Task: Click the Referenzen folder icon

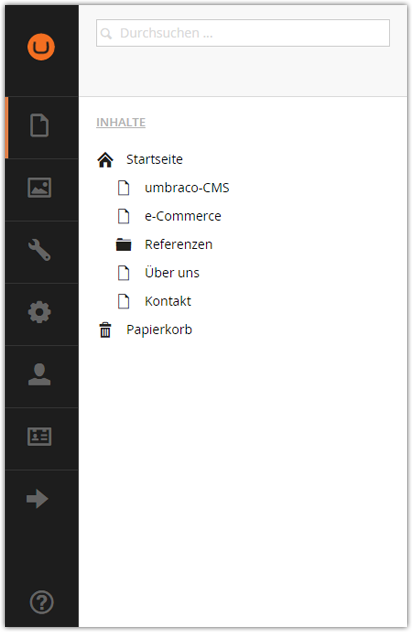Action: [124, 244]
